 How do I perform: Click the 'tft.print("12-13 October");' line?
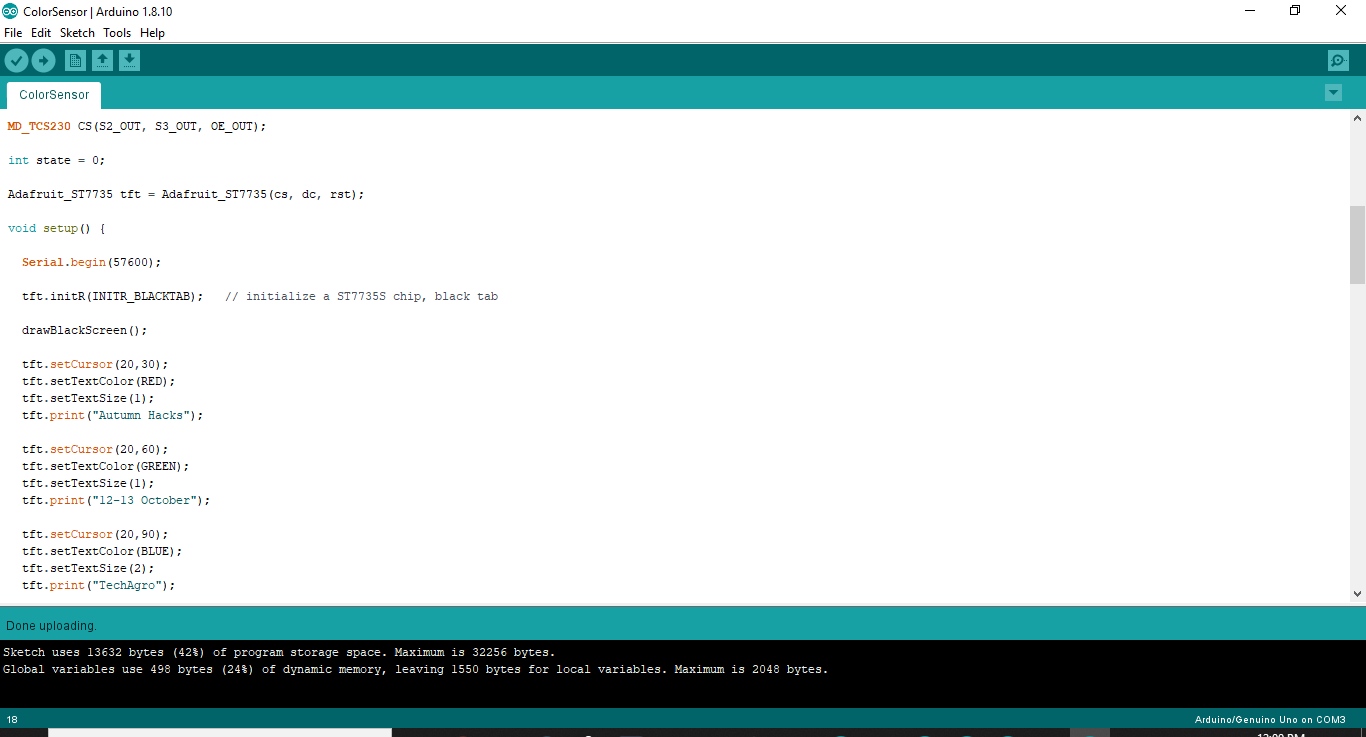click(x=116, y=500)
